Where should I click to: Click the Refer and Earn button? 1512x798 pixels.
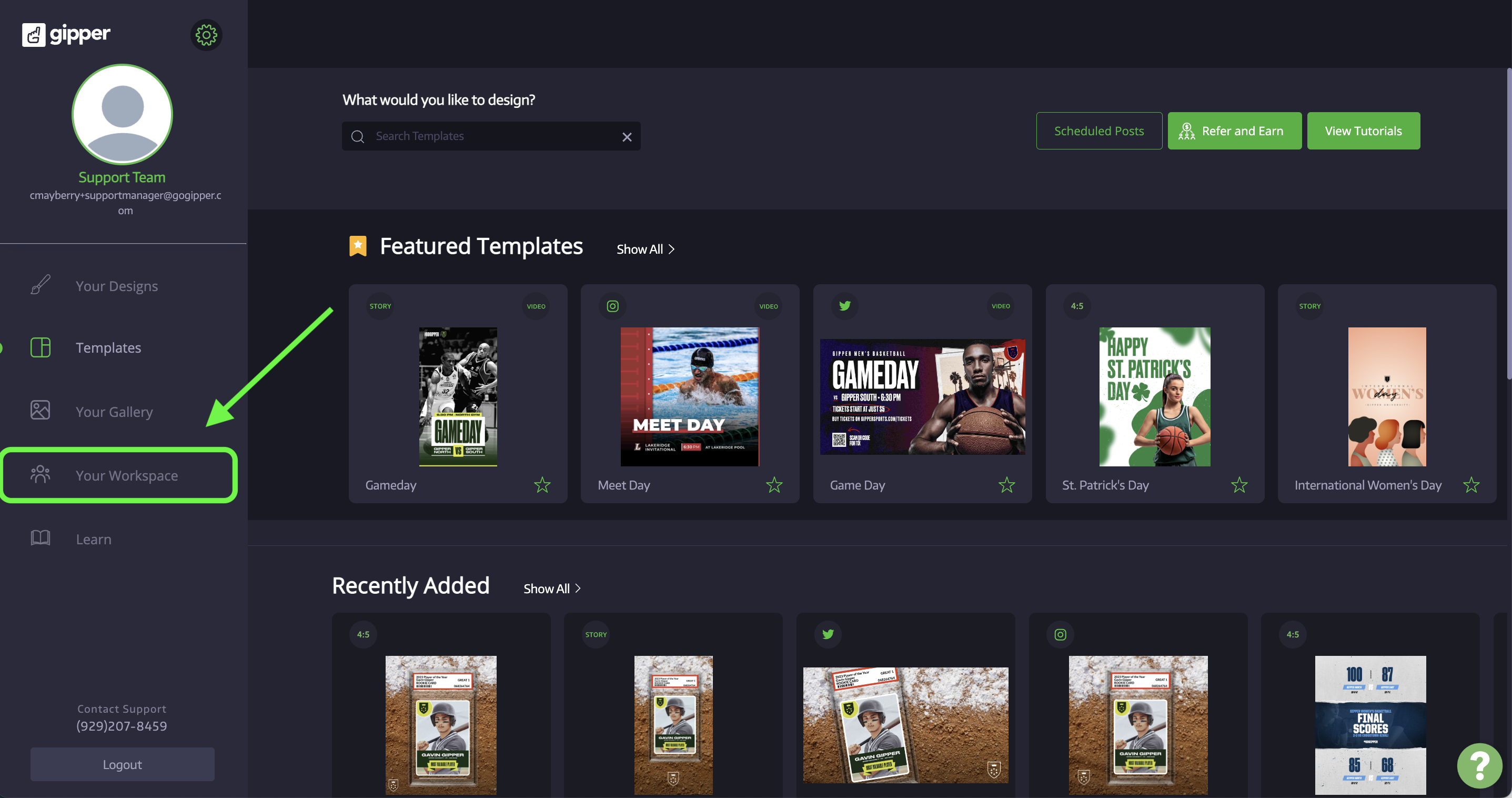[x=1234, y=131]
